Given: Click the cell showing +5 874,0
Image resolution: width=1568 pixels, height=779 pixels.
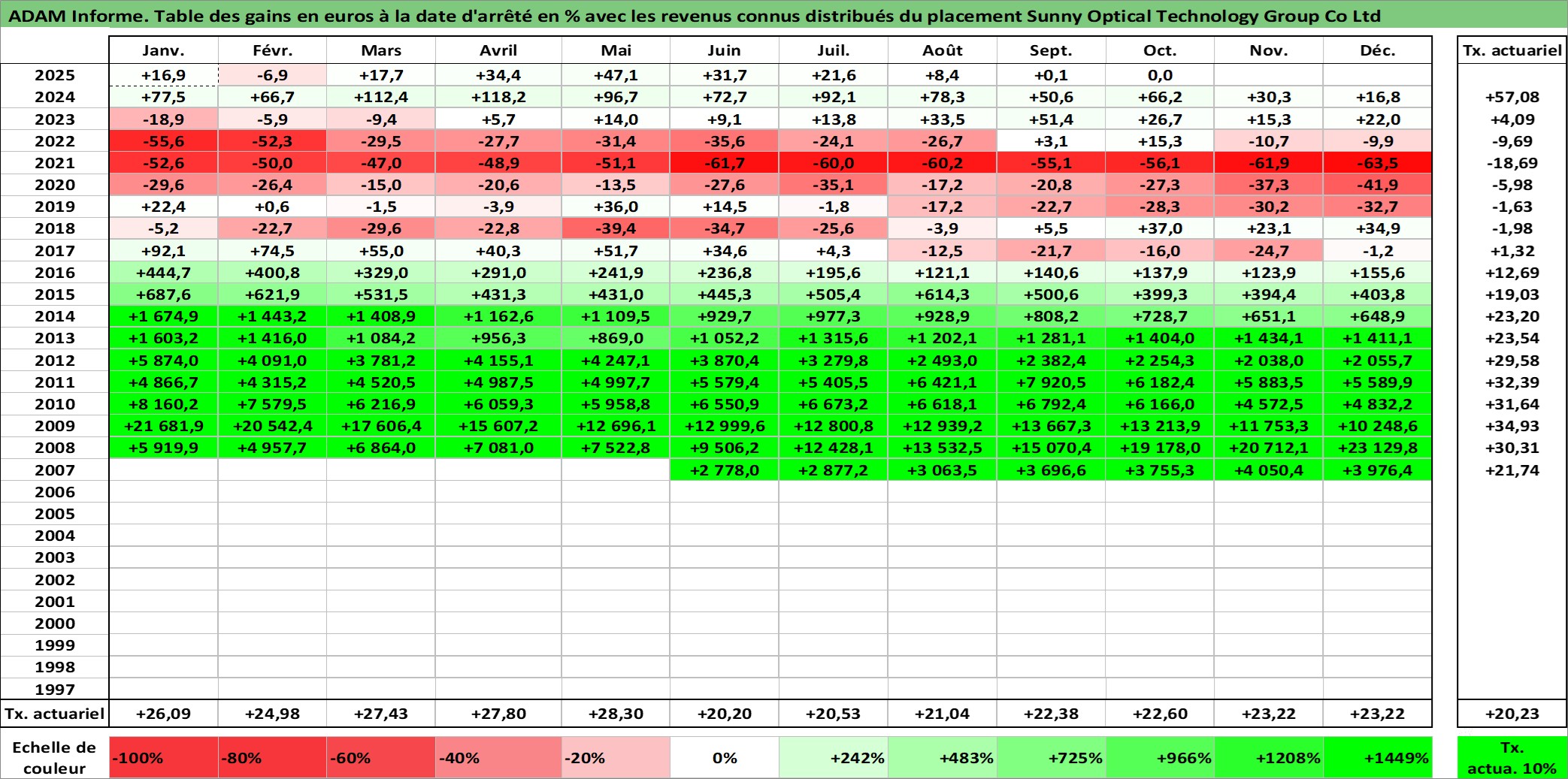Looking at the screenshot, I should [163, 361].
